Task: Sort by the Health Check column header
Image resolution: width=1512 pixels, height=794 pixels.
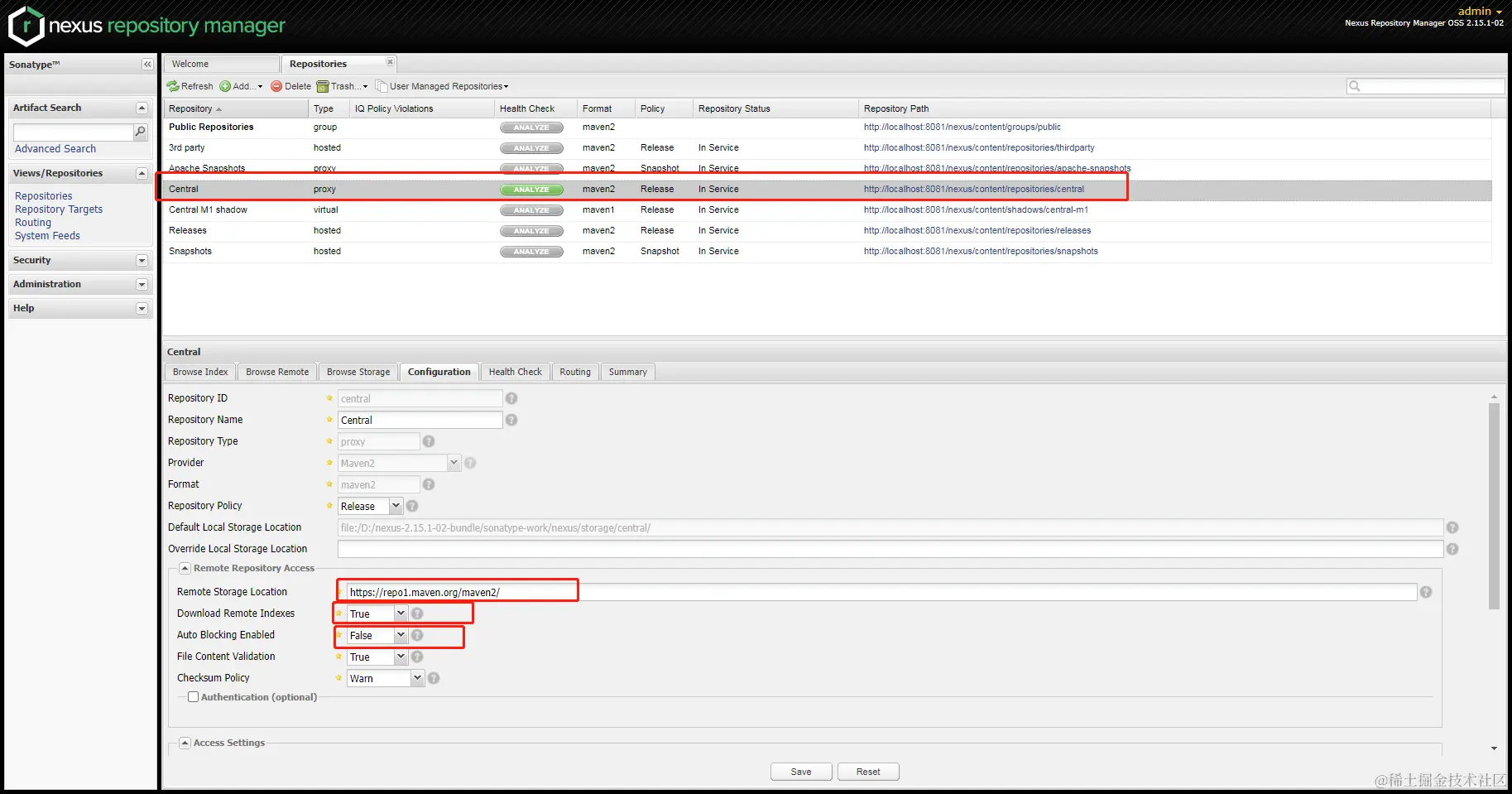Action: click(535, 108)
